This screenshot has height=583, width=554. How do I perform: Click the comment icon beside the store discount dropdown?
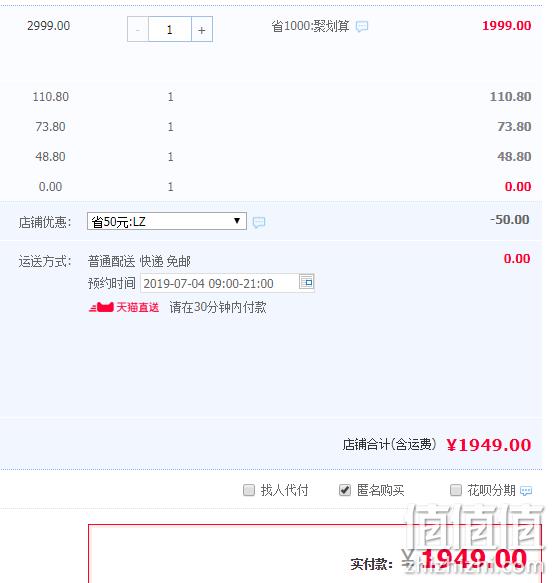[x=259, y=222]
